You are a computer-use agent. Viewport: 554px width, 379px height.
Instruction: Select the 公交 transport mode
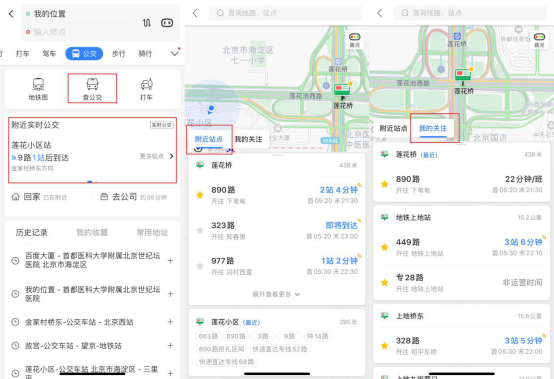(x=84, y=53)
